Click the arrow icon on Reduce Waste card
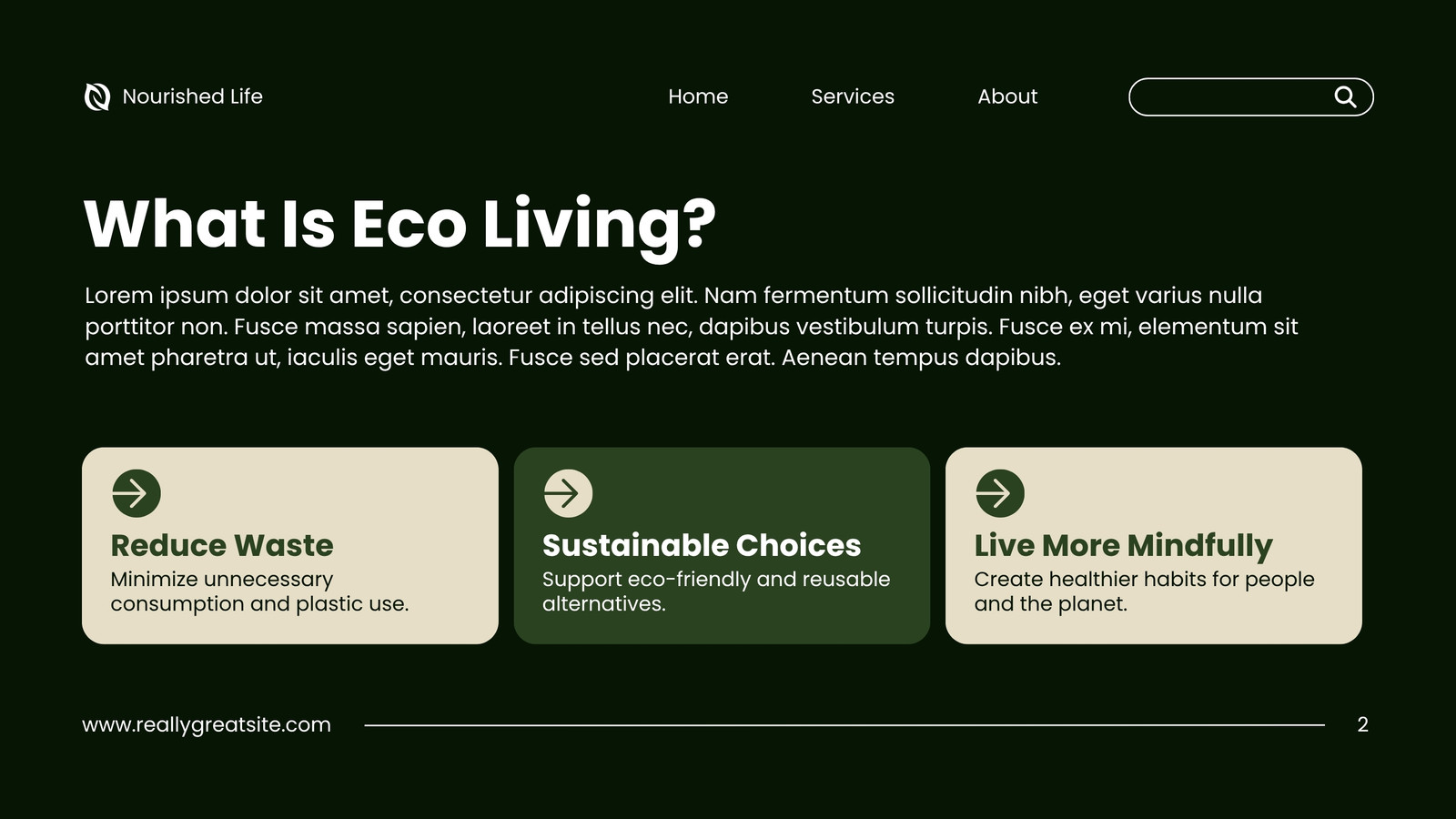Viewport: 1456px width, 819px height. [x=136, y=493]
